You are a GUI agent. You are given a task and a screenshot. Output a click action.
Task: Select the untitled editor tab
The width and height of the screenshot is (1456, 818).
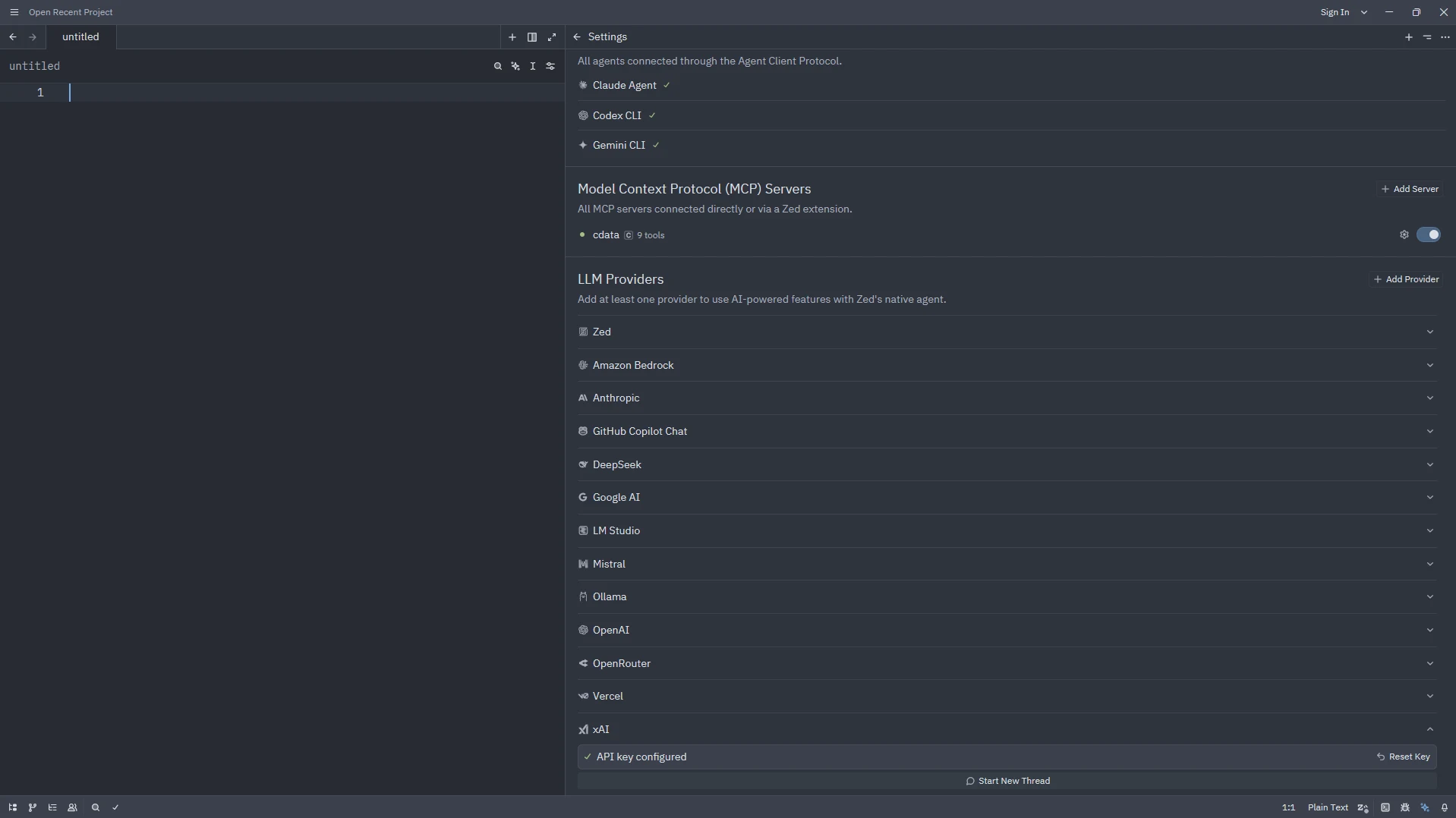(x=80, y=37)
